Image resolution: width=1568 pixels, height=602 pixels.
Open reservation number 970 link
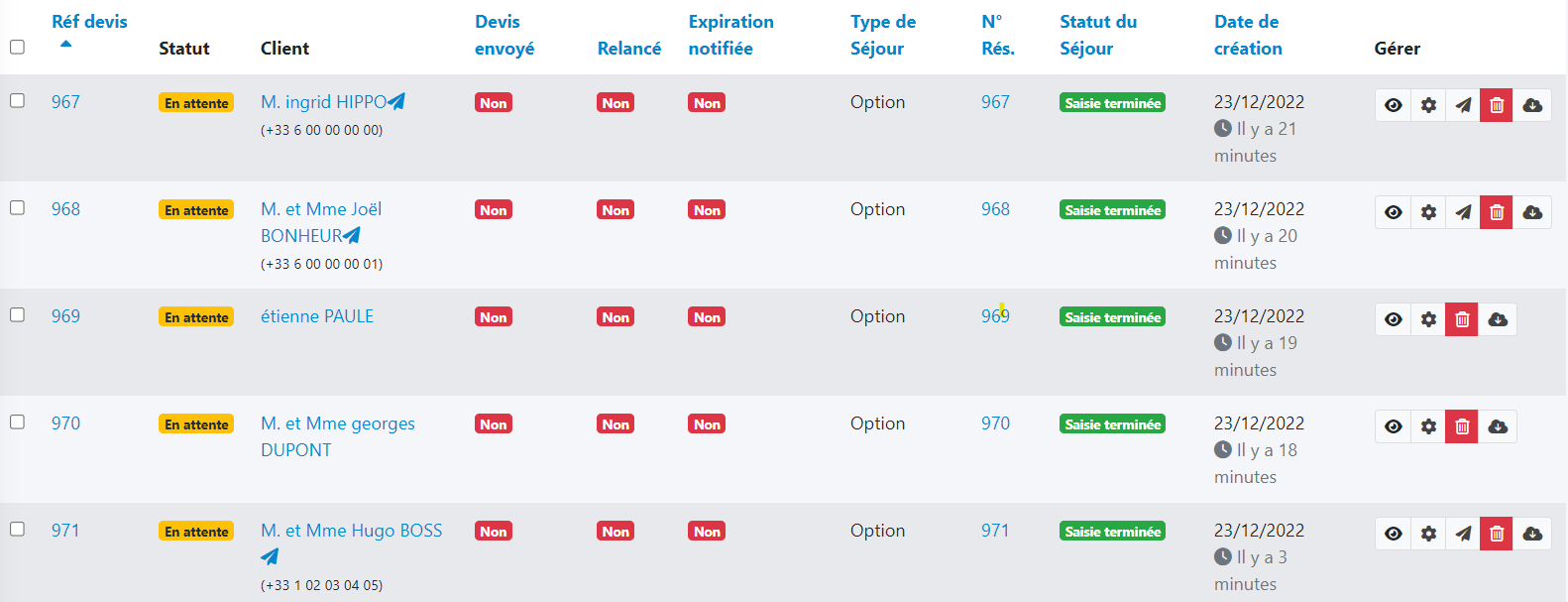point(995,423)
